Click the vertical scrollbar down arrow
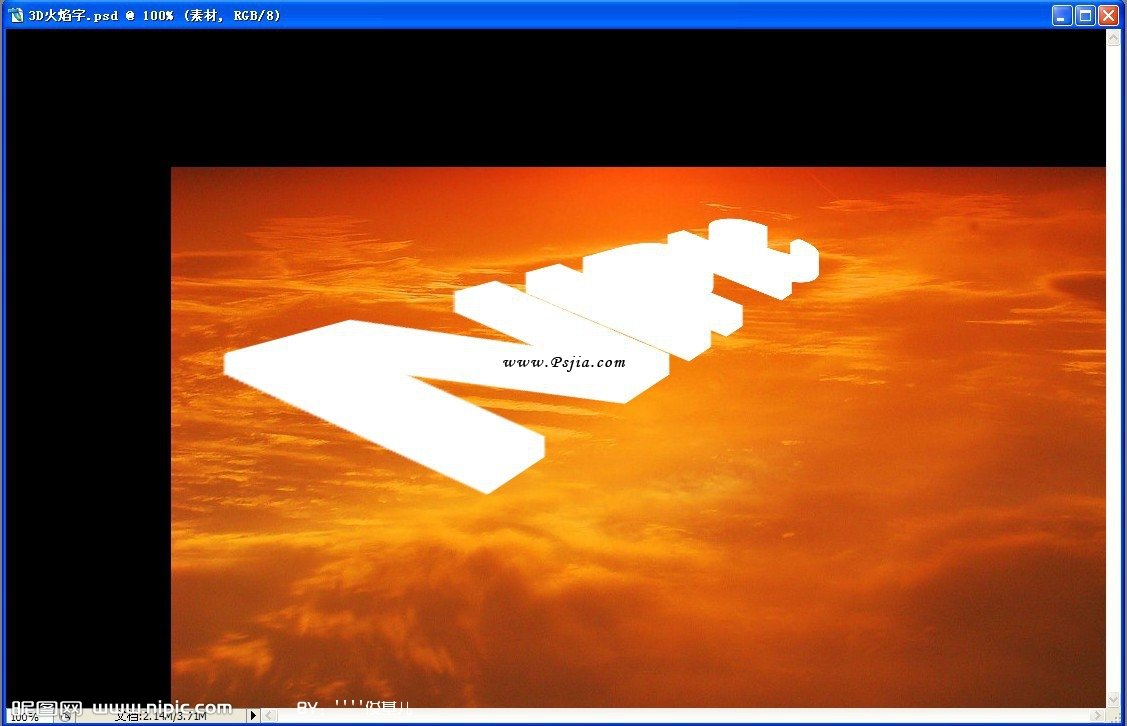This screenshot has height=726, width=1127. click(1113, 699)
